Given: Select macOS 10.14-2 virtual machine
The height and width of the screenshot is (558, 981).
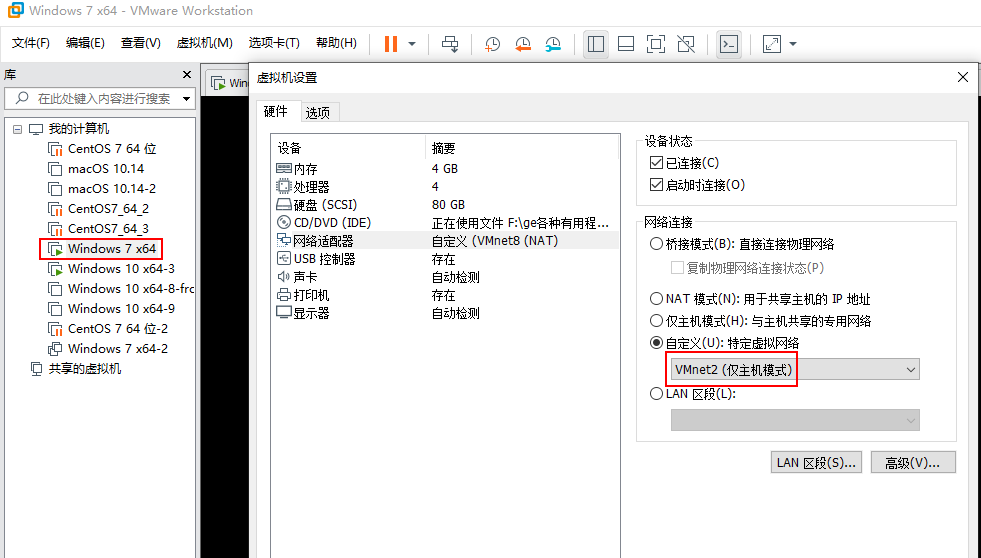Looking at the screenshot, I should pos(103,189).
